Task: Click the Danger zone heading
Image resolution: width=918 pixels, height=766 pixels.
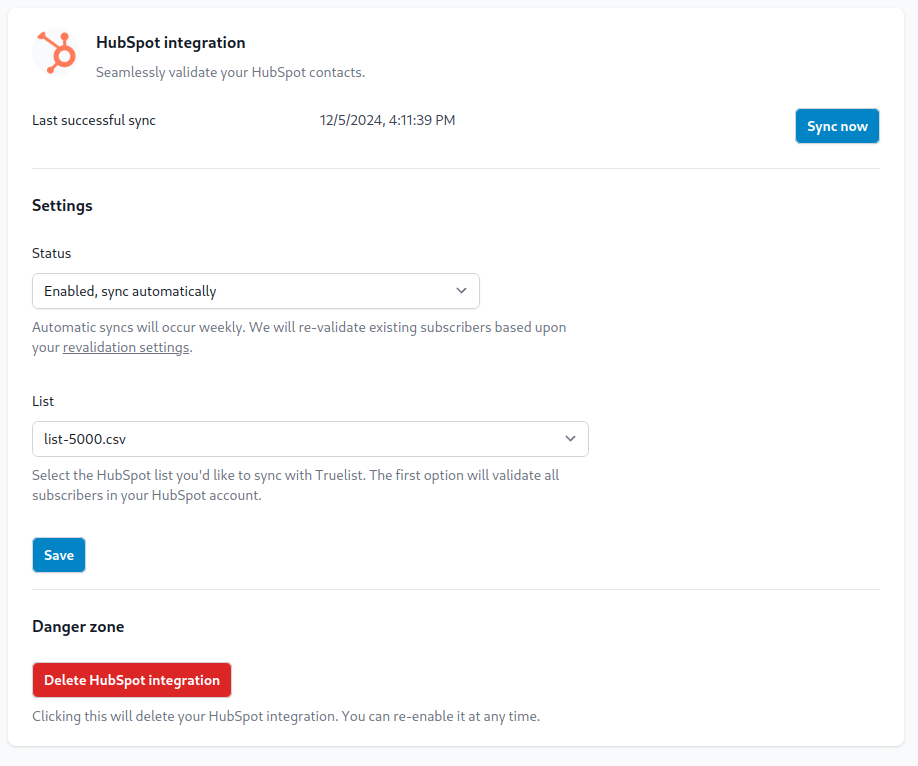Action: (78, 627)
